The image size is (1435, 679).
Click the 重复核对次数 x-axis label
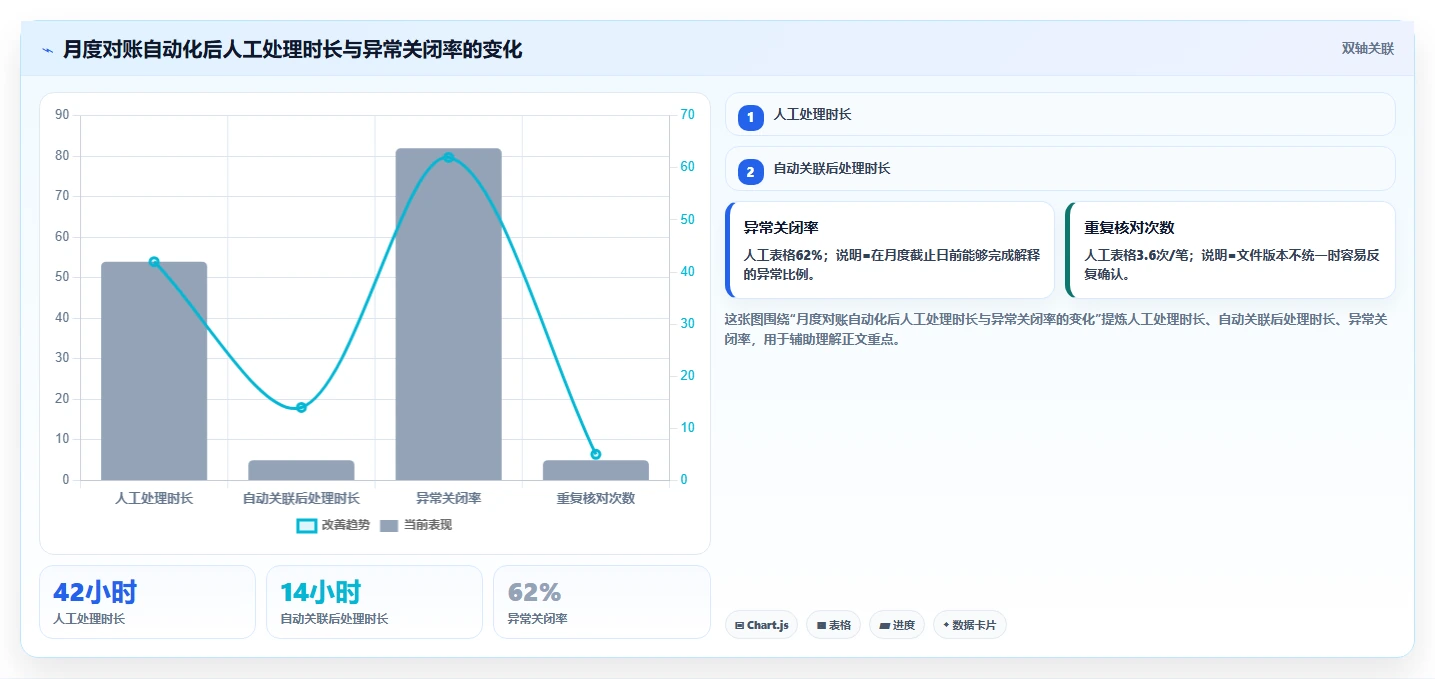click(595, 498)
